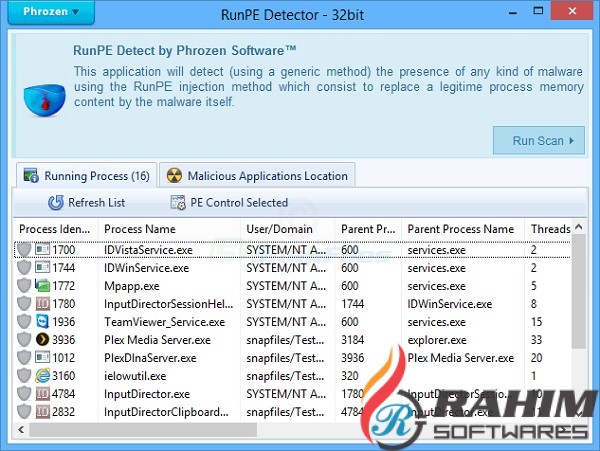This screenshot has width=600, height=451.
Task: Click the InputDirector.exe app icon
Action: [x=42, y=394]
